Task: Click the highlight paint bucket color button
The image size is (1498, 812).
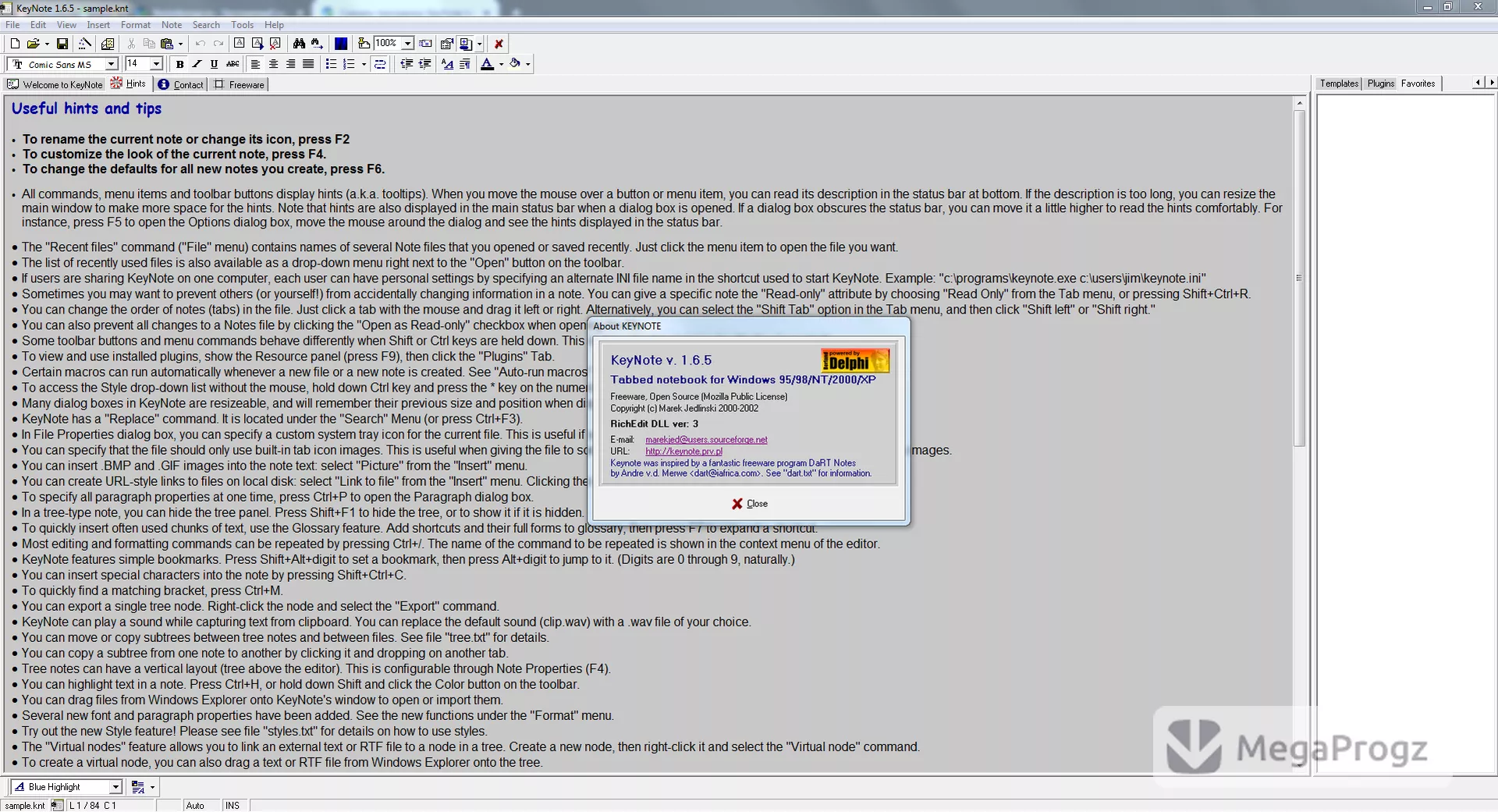Action: (x=515, y=64)
